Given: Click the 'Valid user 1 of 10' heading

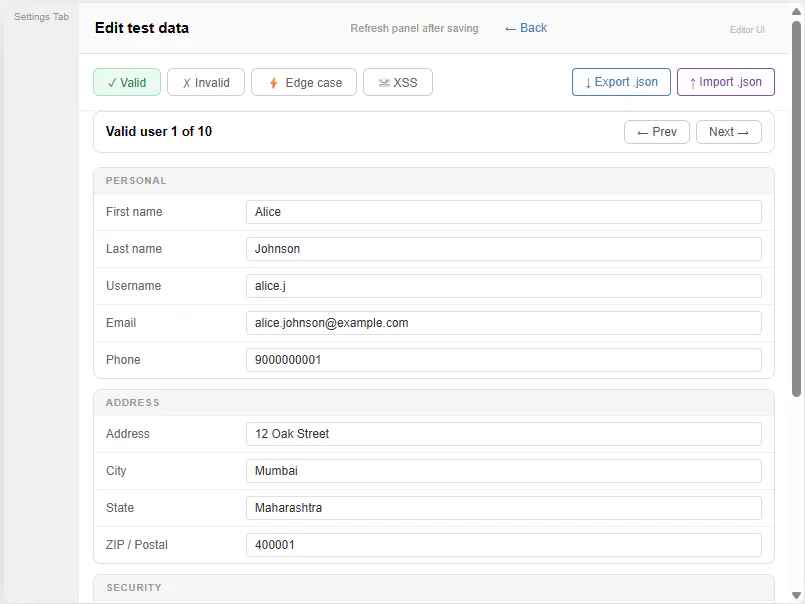Looking at the screenshot, I should coord(159,131).
